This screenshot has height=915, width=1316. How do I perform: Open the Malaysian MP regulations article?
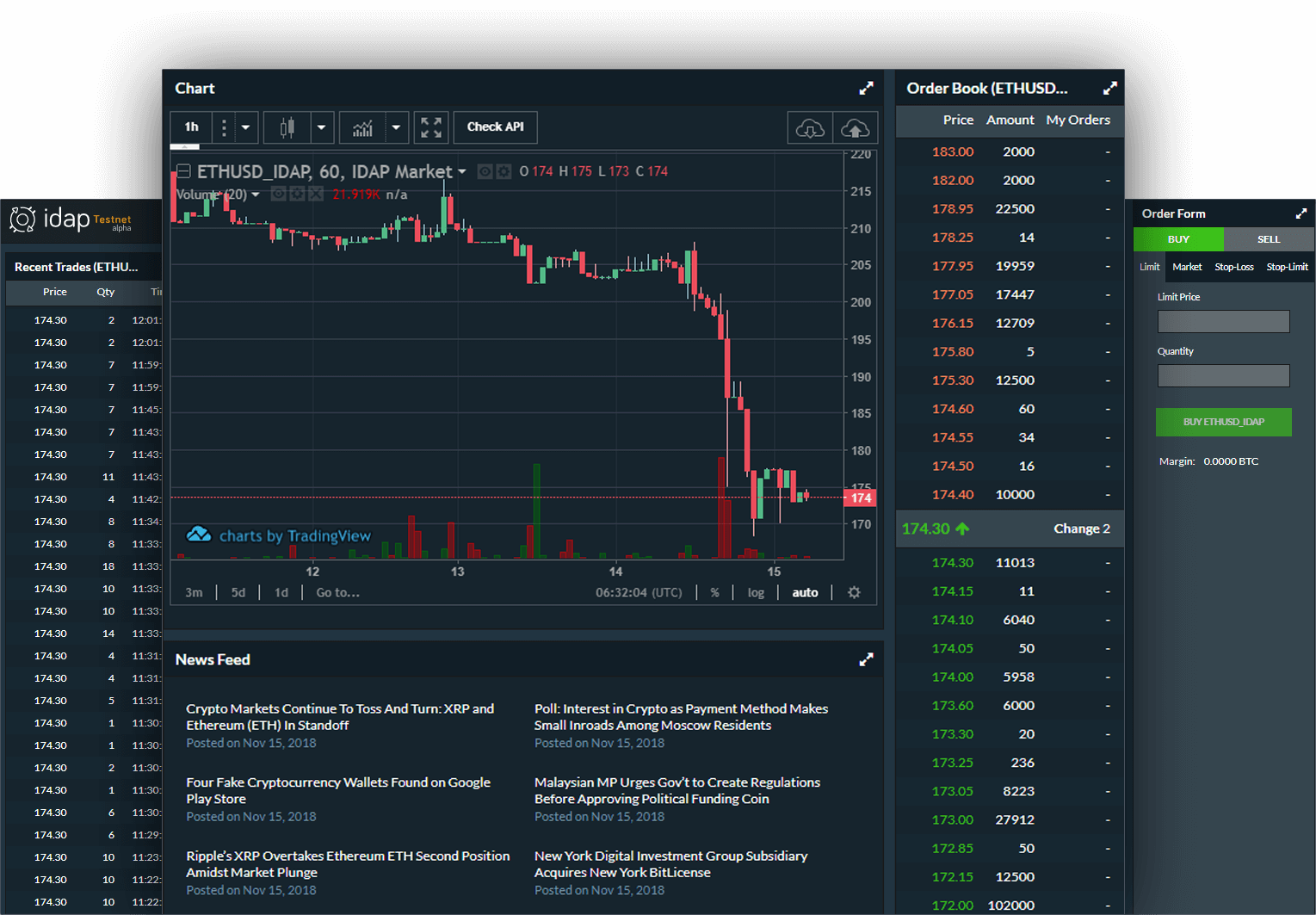tap(677, 790)
